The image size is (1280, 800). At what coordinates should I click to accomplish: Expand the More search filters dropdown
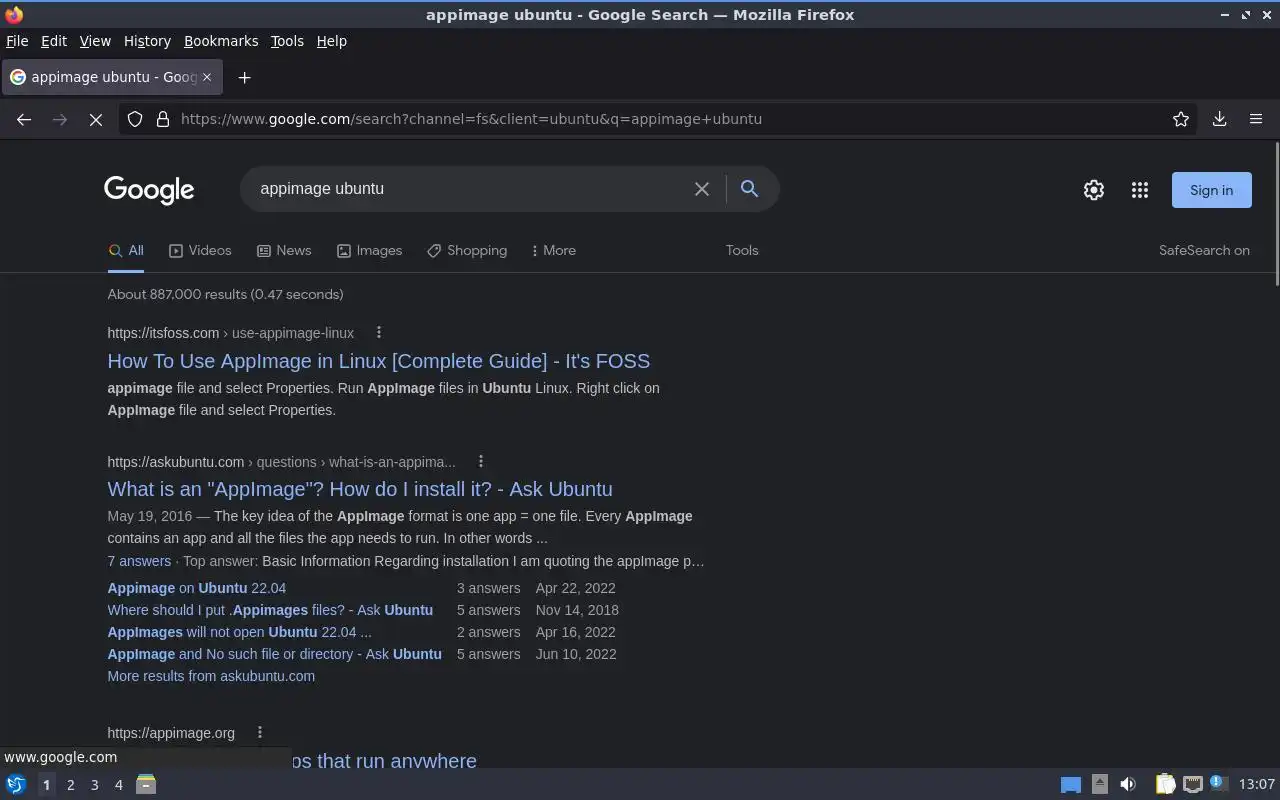click(x=553, y=250)
